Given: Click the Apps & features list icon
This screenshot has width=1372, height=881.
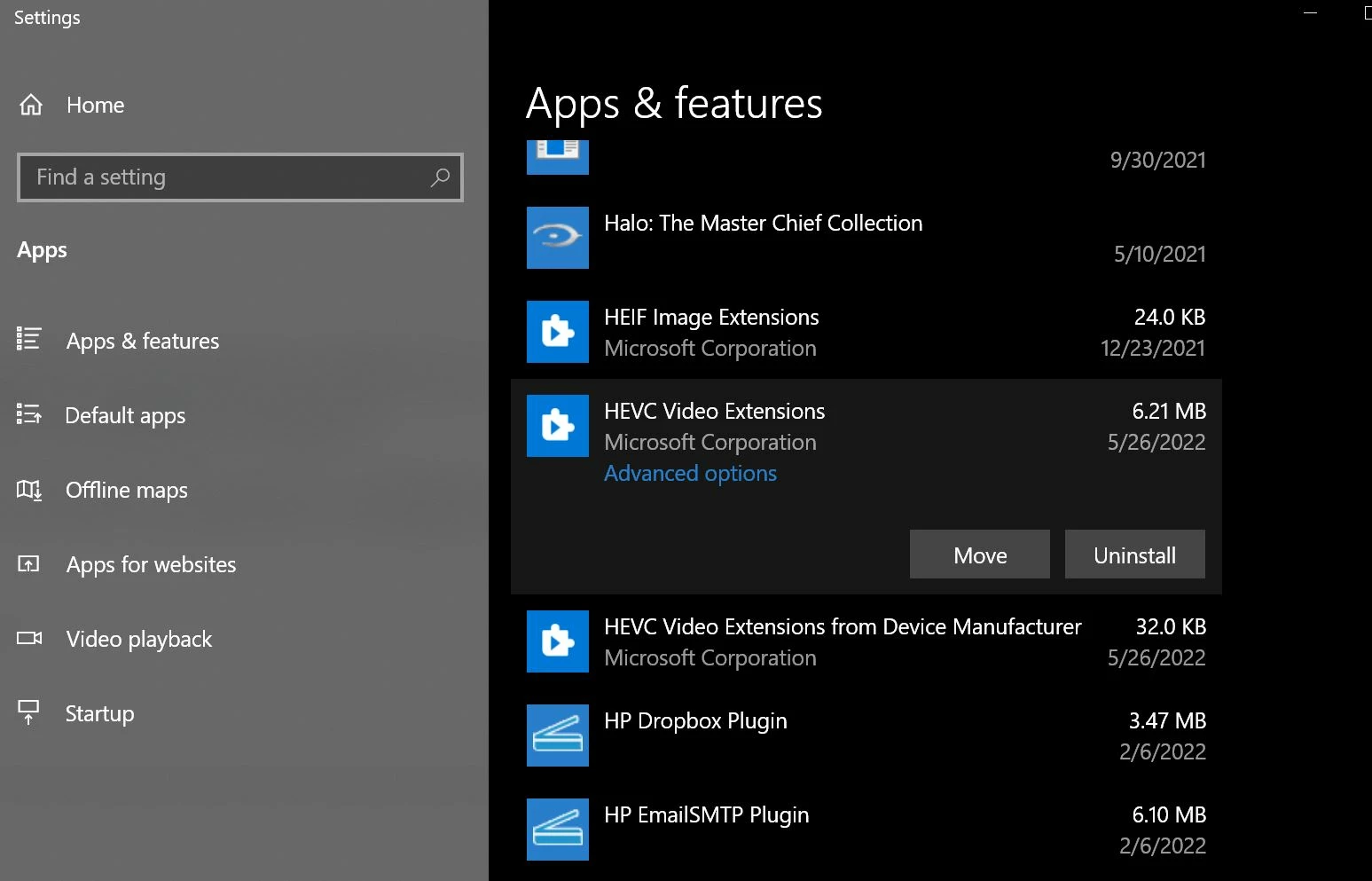Looking at the screenshot, I should click(29, 339).
